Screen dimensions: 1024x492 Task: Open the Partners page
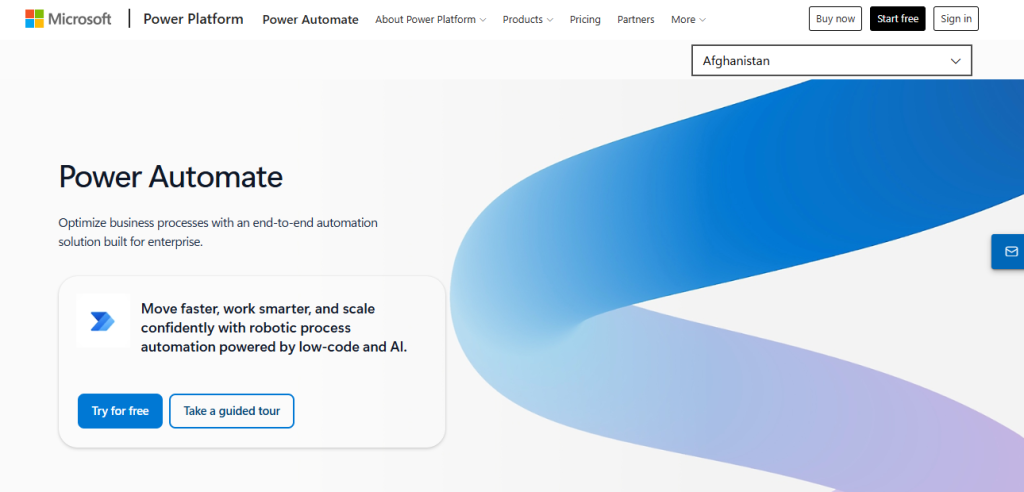(635, 20)
